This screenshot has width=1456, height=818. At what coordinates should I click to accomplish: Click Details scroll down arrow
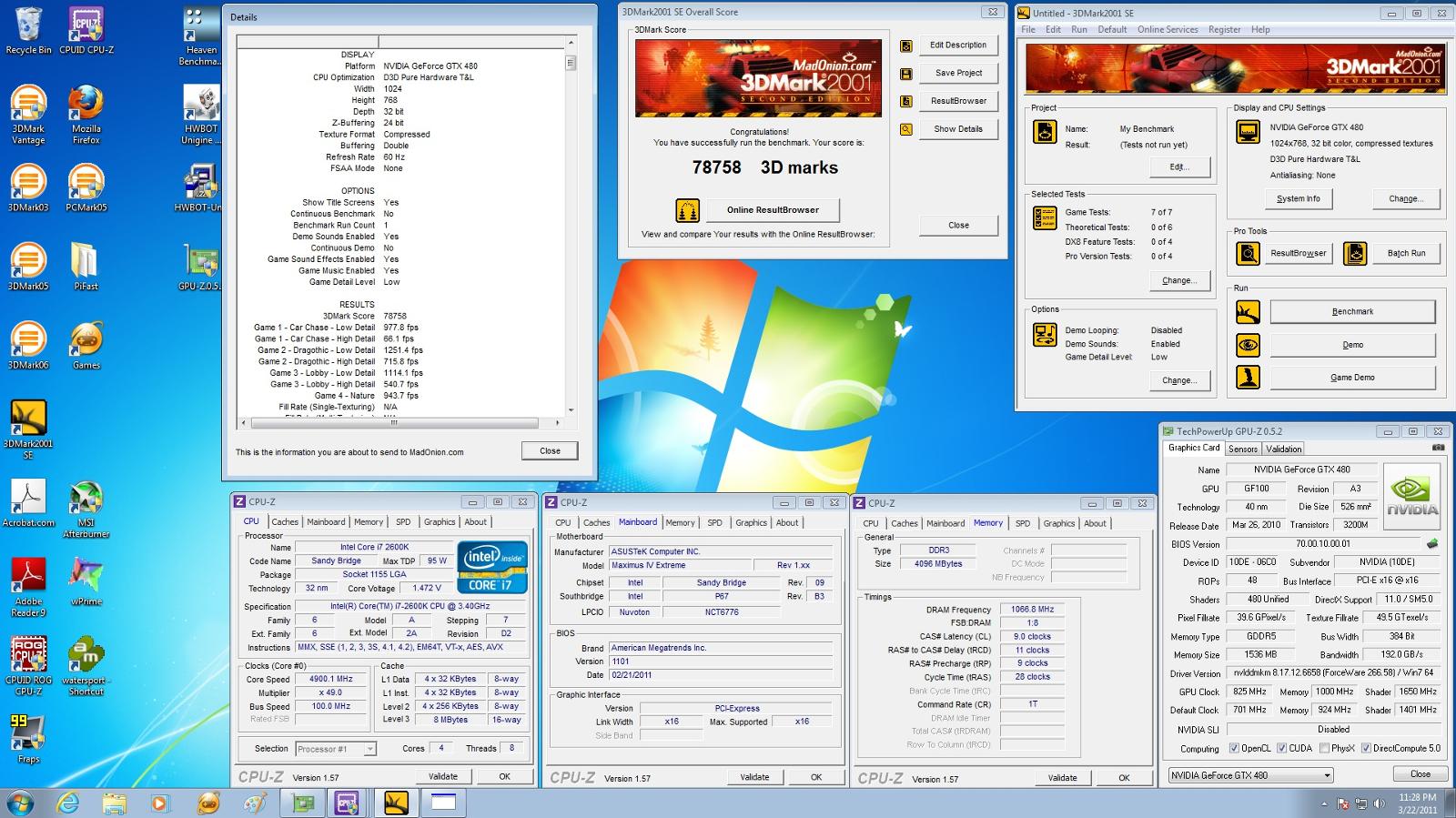571,409
